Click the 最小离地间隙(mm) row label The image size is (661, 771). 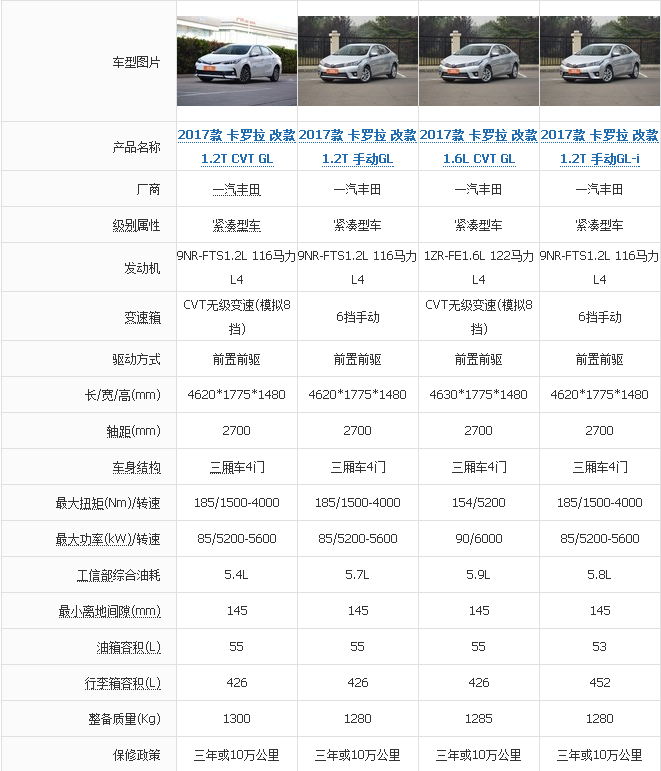[110, 611]
